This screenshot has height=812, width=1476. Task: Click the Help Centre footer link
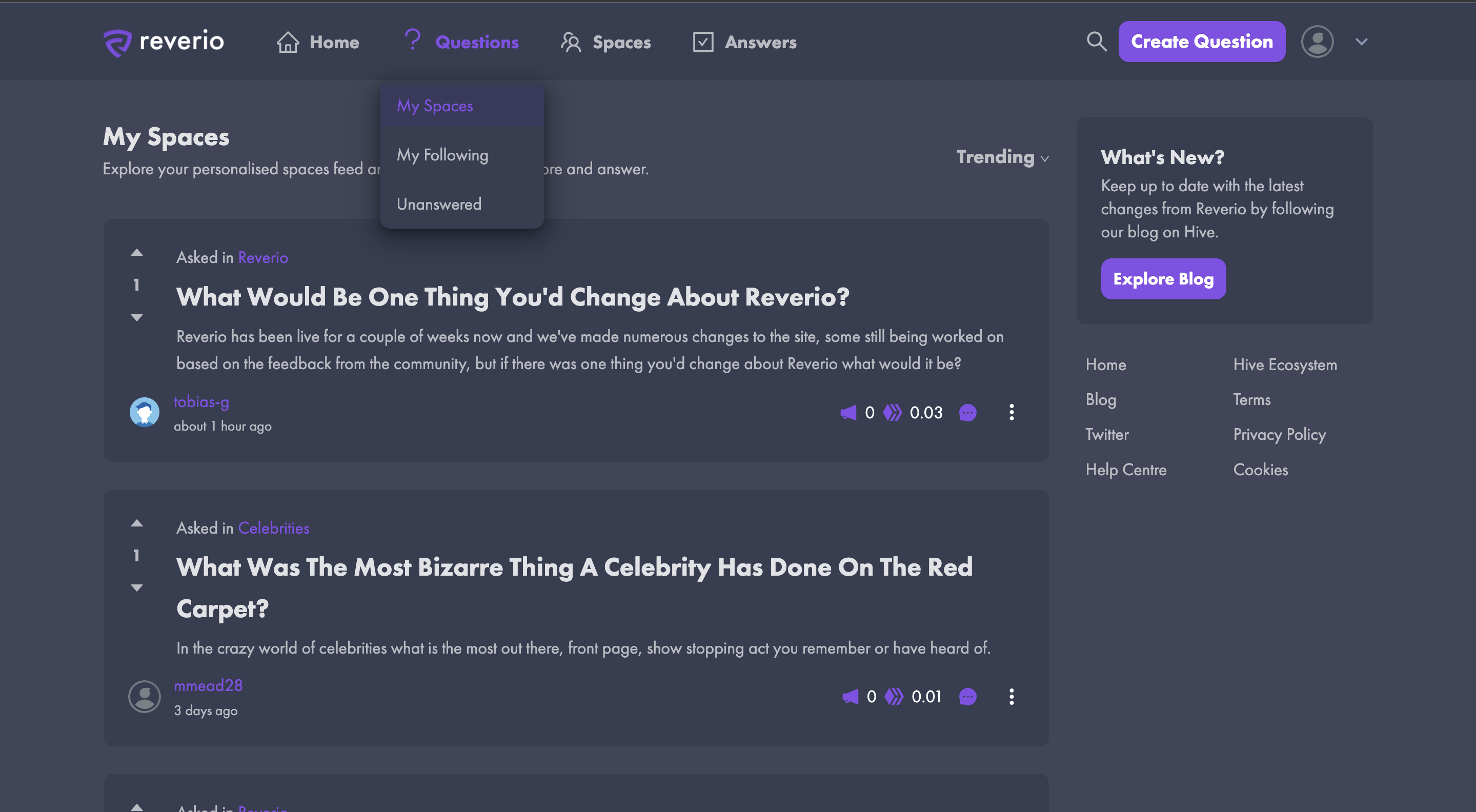1126,470
